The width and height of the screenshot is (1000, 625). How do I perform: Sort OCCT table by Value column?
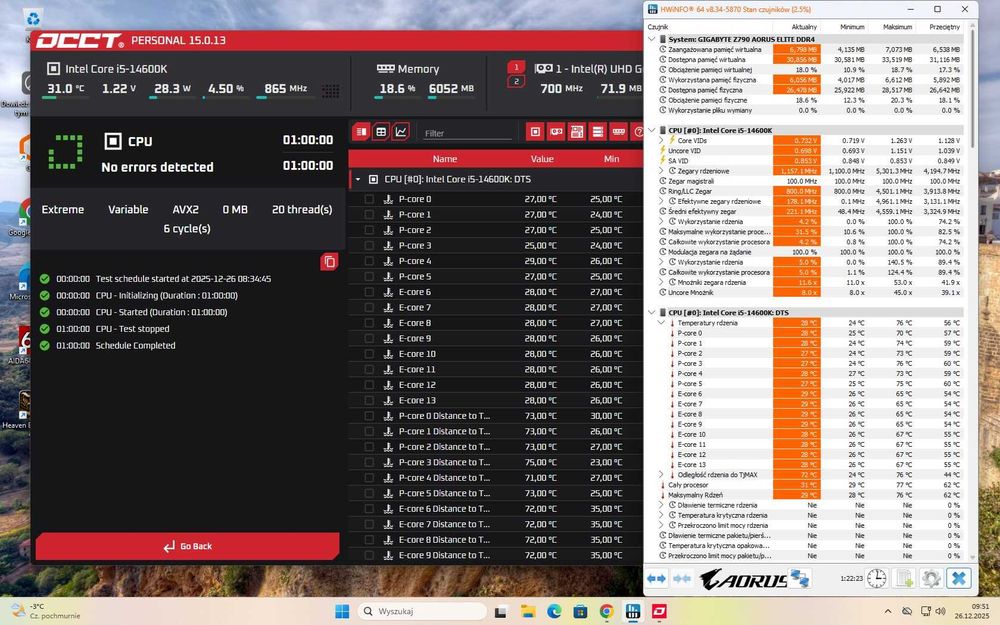[x=542, y=159]
